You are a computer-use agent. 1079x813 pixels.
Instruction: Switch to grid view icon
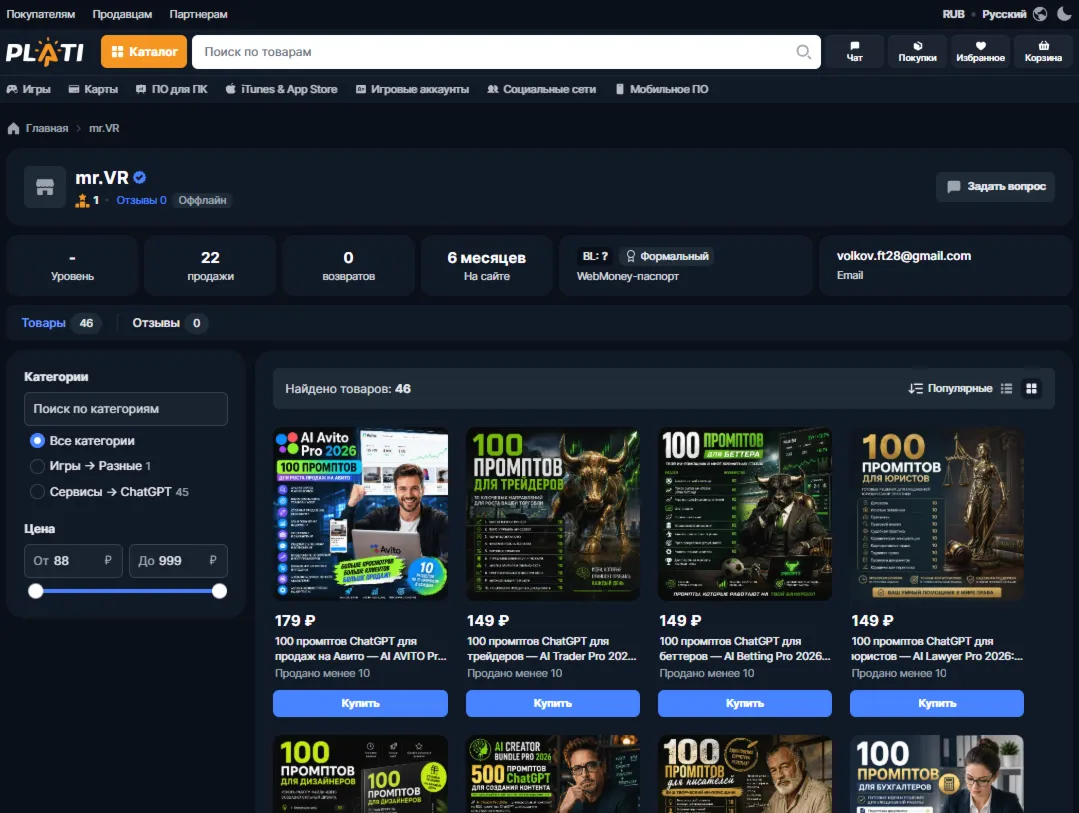click(1031, 388)
